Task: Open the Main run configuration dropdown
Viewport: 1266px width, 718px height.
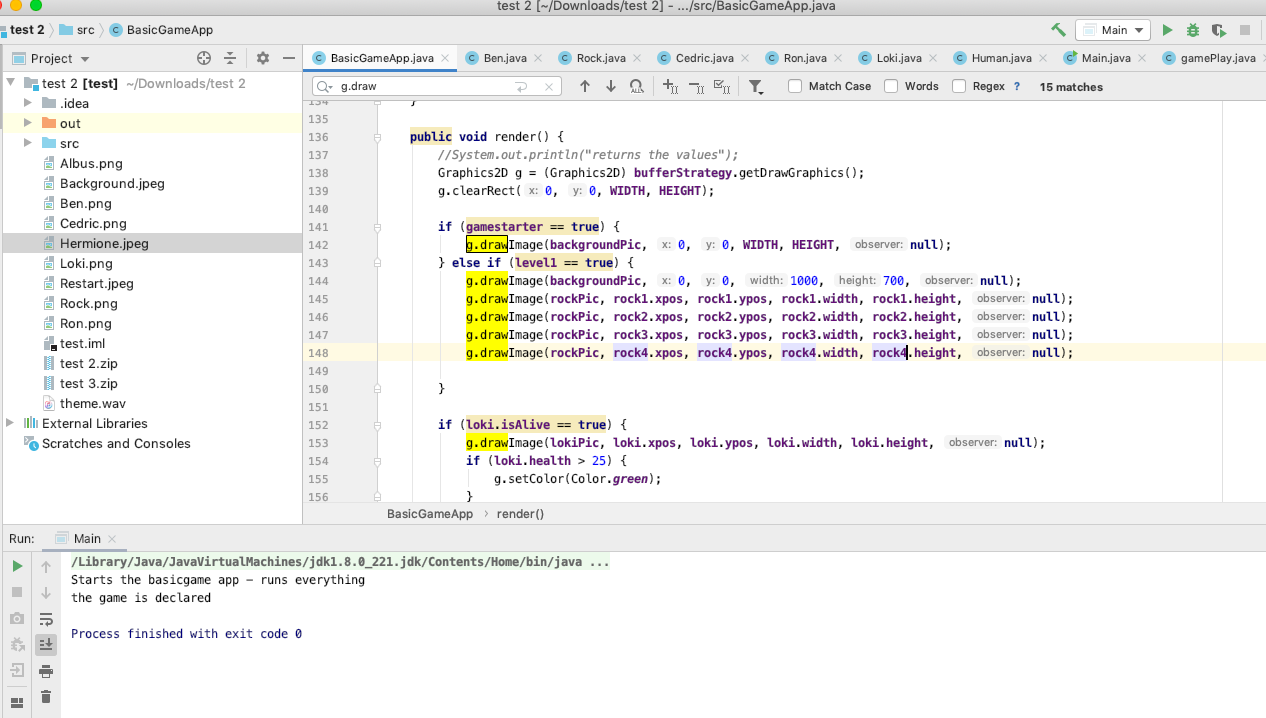Action: [1112, 31]
